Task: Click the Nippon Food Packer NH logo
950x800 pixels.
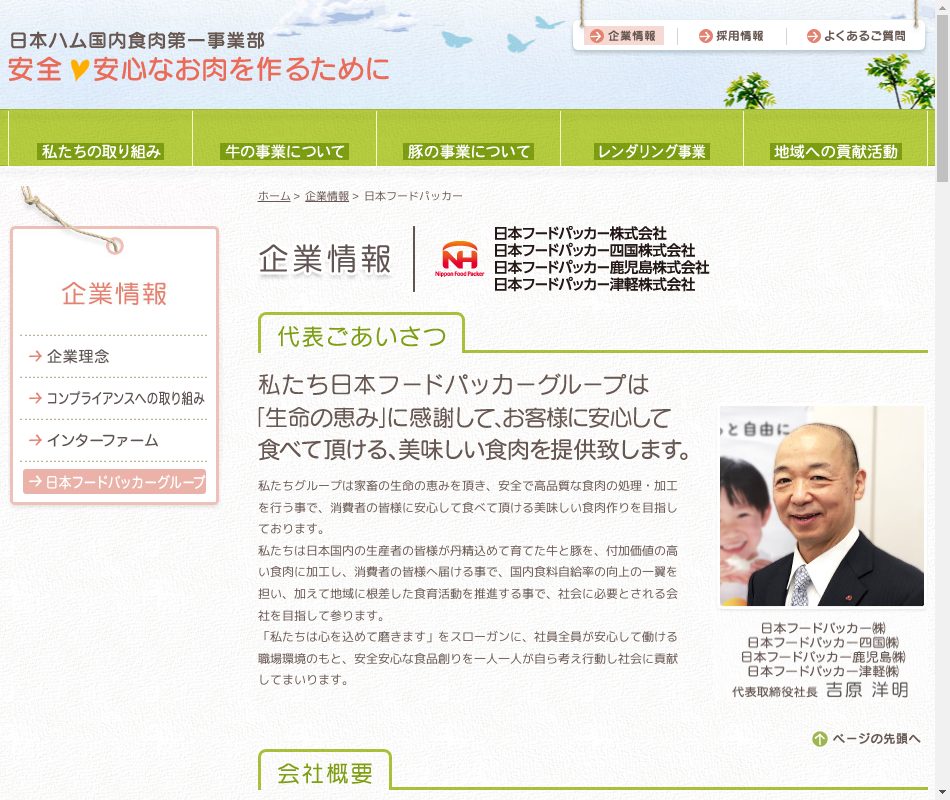Action: (459, 259)
